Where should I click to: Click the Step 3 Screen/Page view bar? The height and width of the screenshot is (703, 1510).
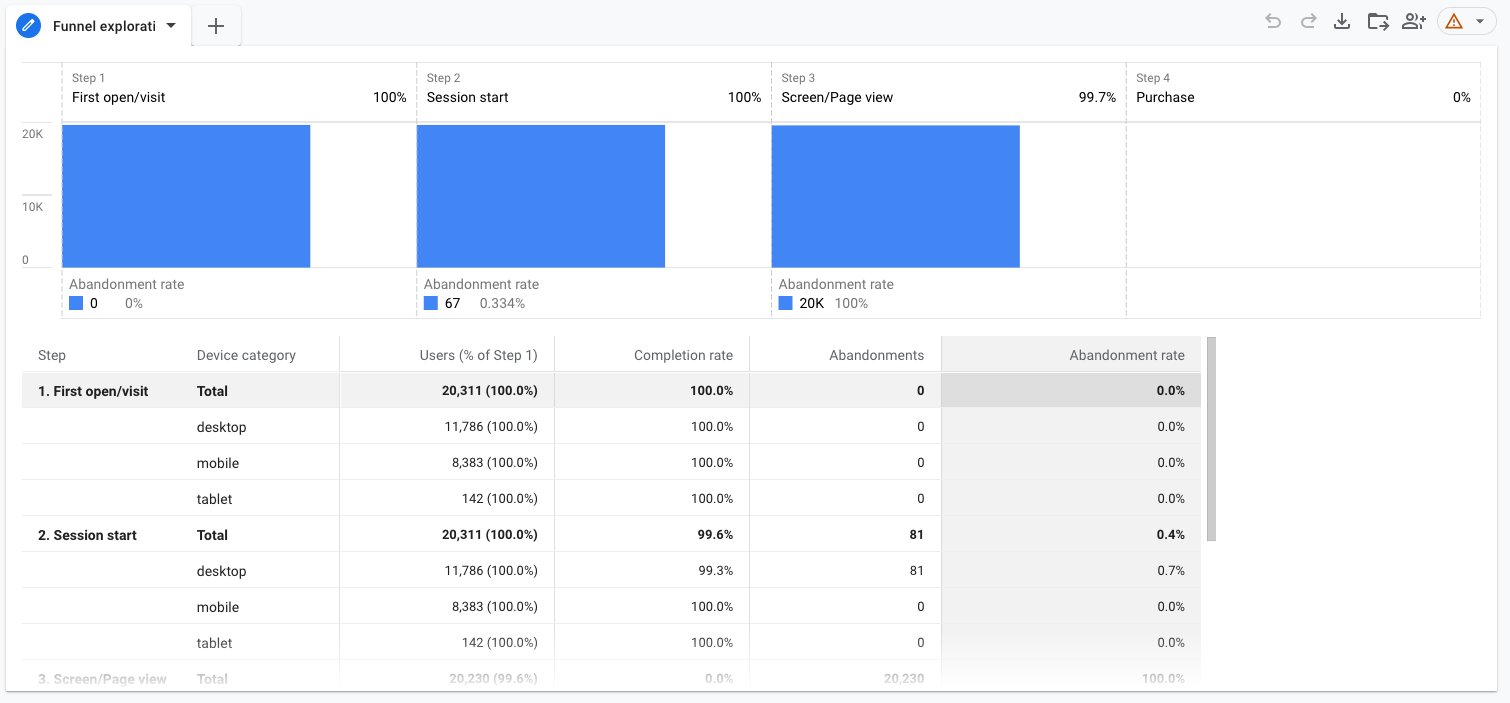895,196
